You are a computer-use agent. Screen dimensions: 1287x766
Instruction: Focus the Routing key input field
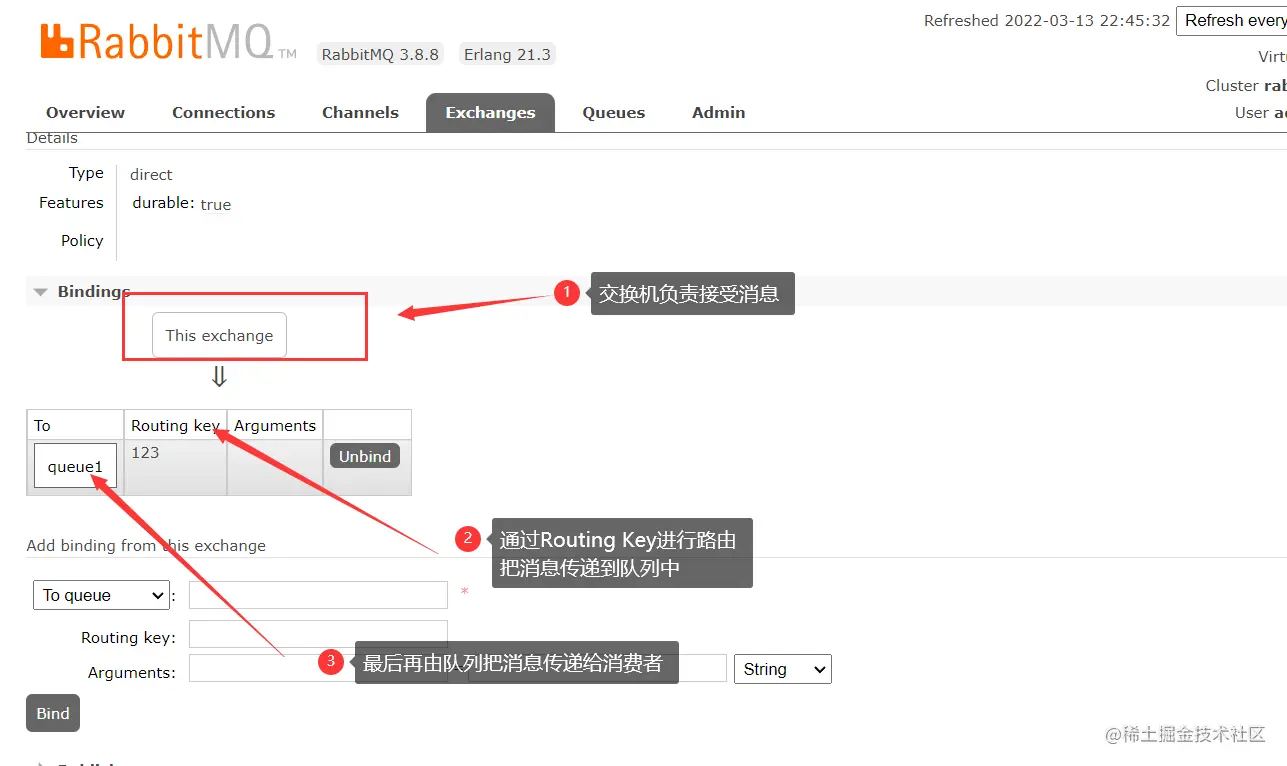[318, 635]
